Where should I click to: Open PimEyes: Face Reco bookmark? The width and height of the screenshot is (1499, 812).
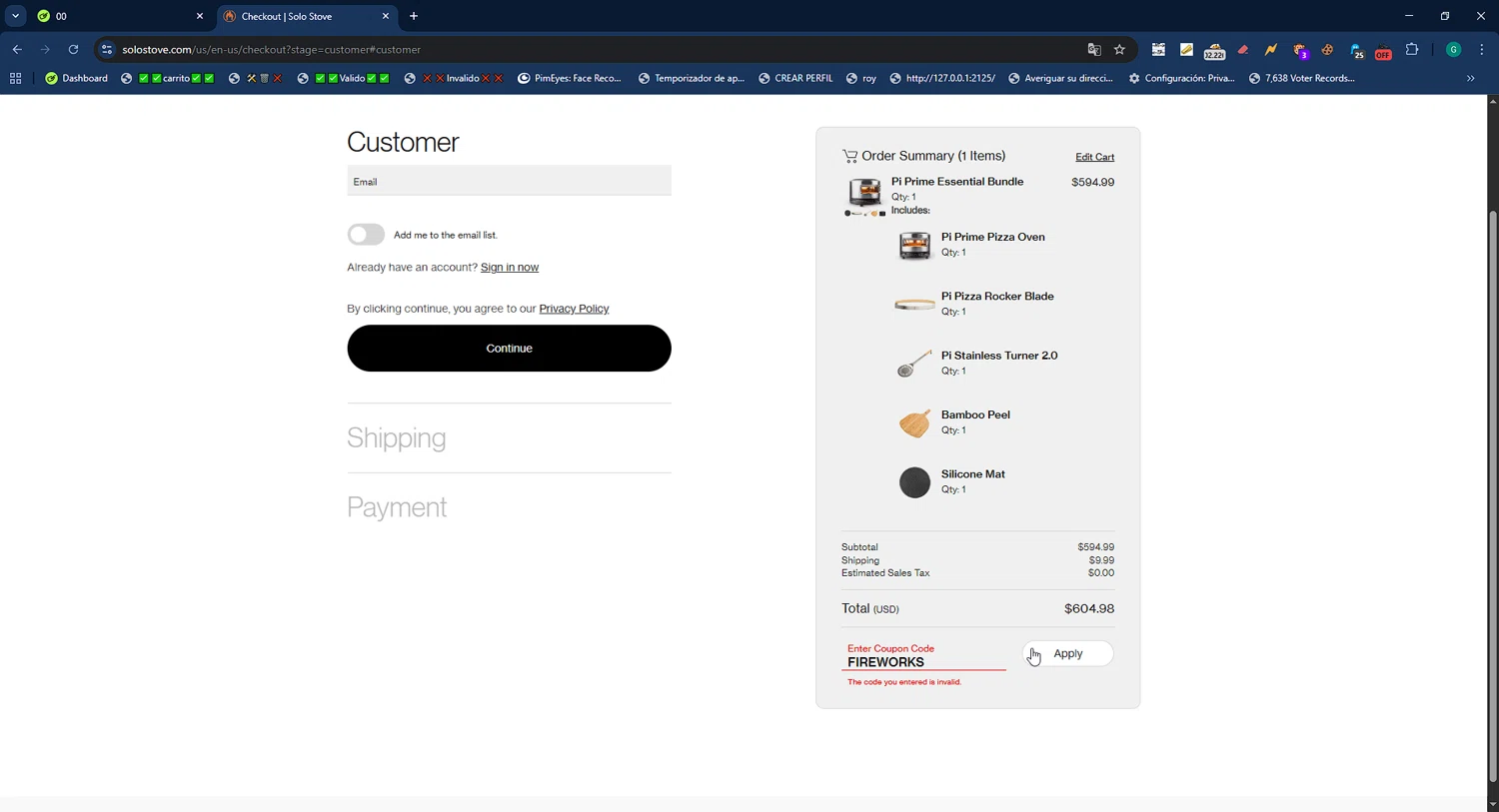pos(570,78)
